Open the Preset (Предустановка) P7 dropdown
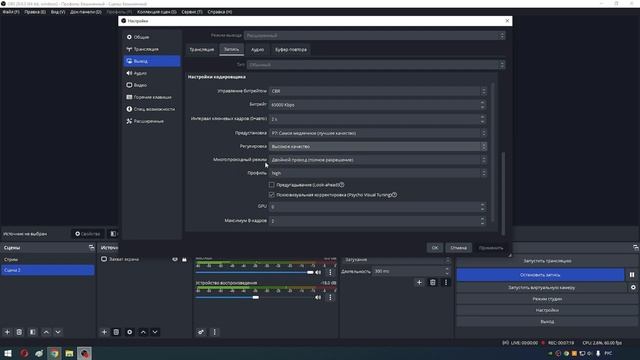The image size is (640, 360). click(x=378, y=133)
